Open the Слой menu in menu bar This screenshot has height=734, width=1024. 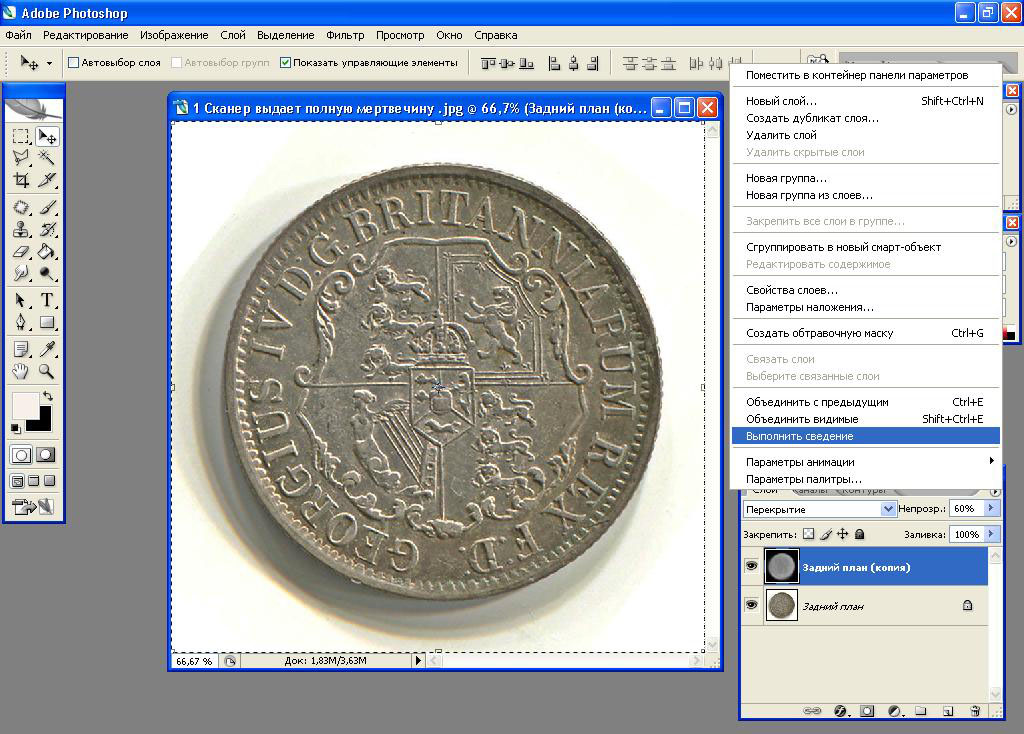coord(232,35)
